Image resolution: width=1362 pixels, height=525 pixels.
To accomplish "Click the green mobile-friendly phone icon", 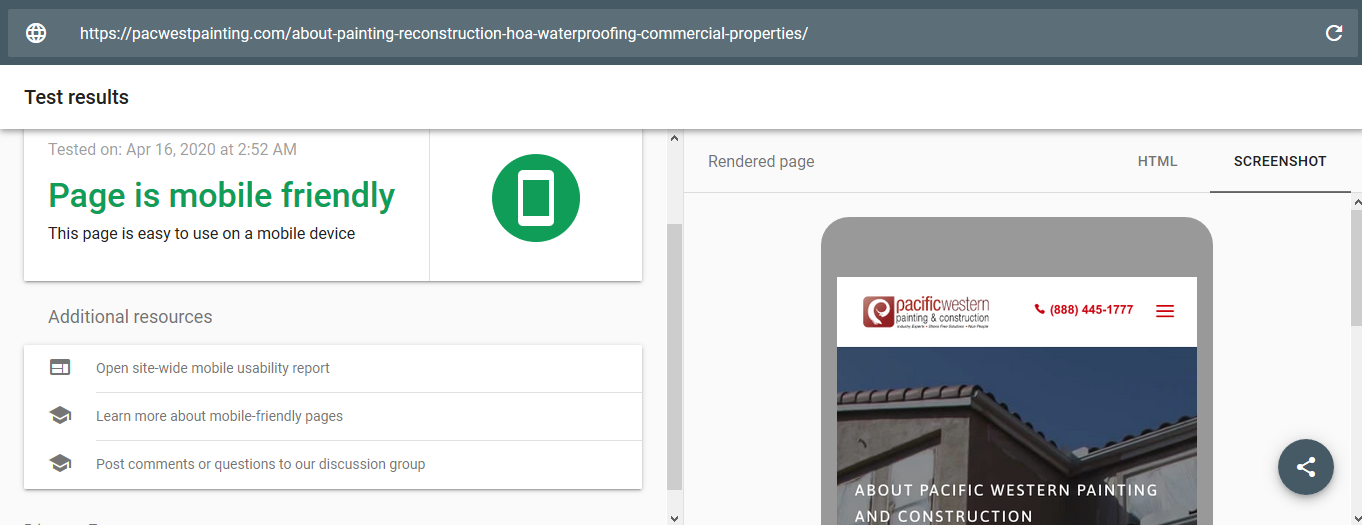I will pyautogui.click(x=536, y=198).
